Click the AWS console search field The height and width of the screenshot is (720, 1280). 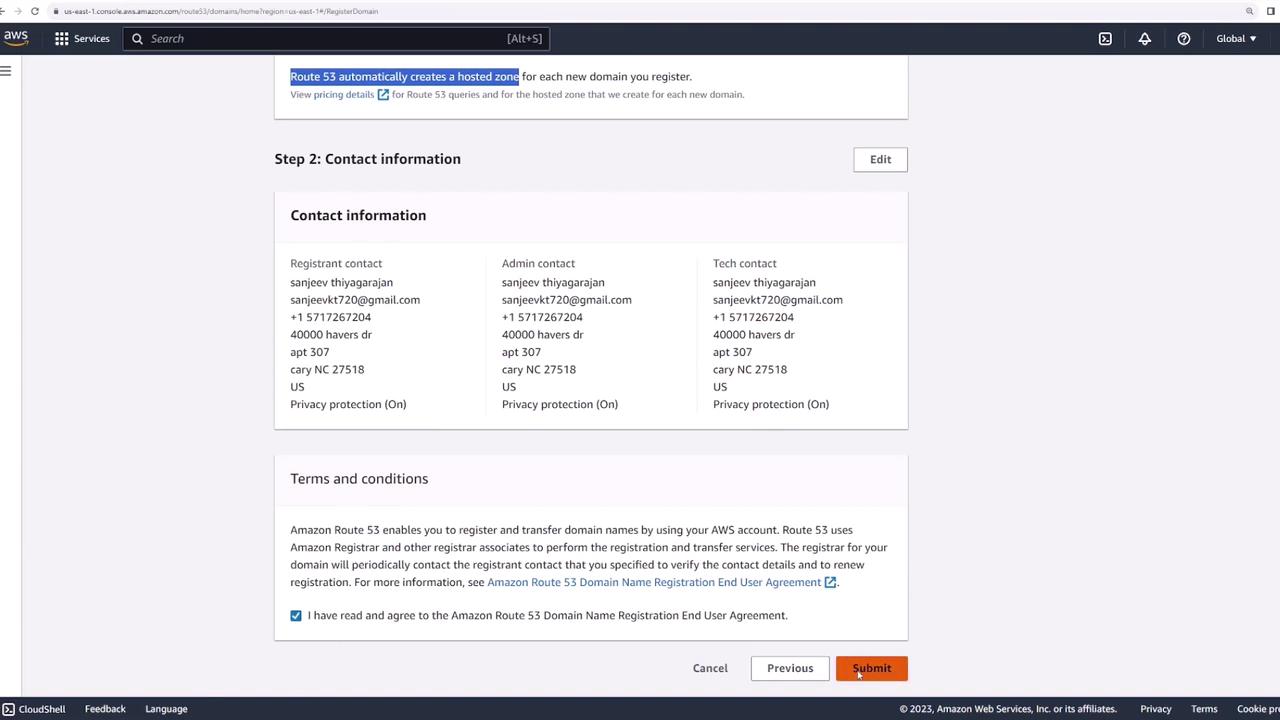click(x=330, y=39)
